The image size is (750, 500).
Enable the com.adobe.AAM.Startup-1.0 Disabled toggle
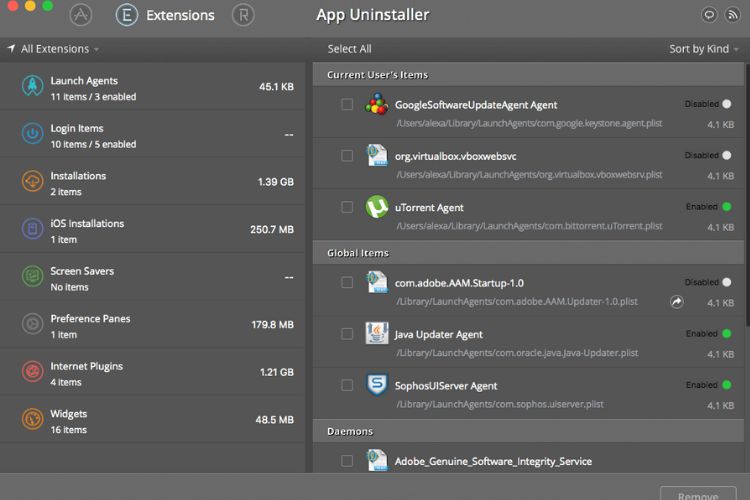(x=727, y=282)
